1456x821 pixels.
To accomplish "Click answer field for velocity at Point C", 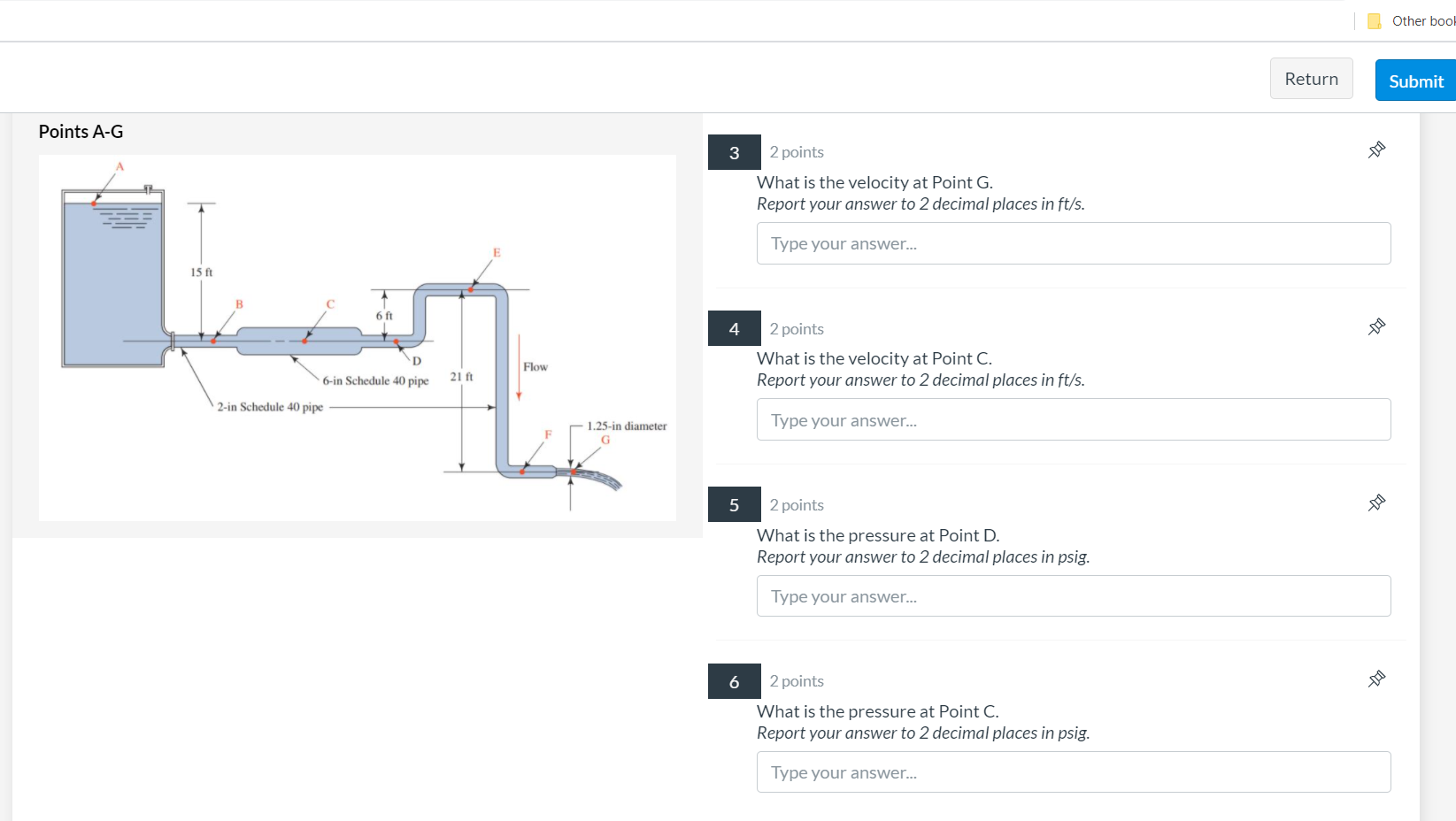I will tap(1074, 419).
